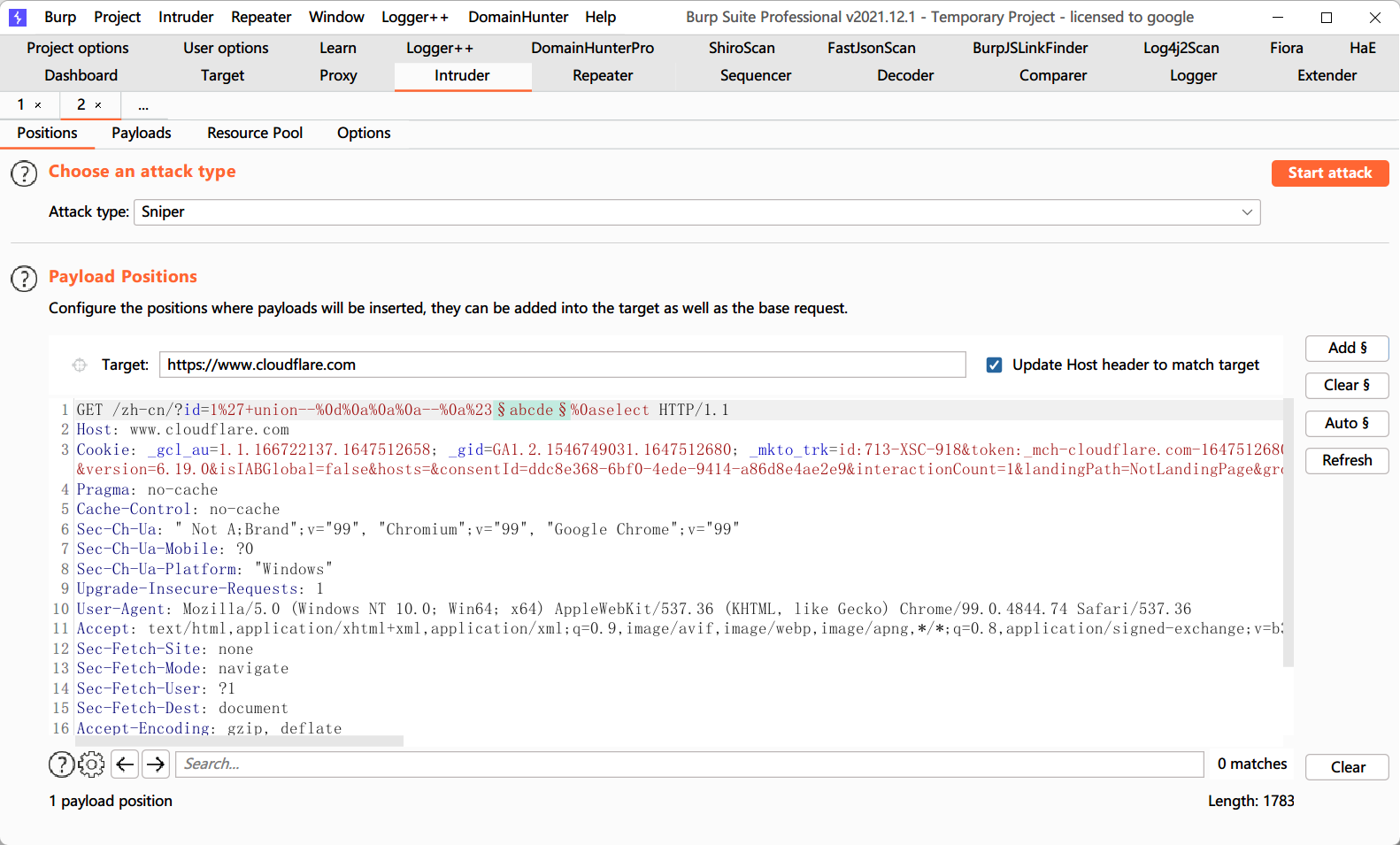Open the Window menu
This screenshot has height=845, width=1400.
point(336,17)
